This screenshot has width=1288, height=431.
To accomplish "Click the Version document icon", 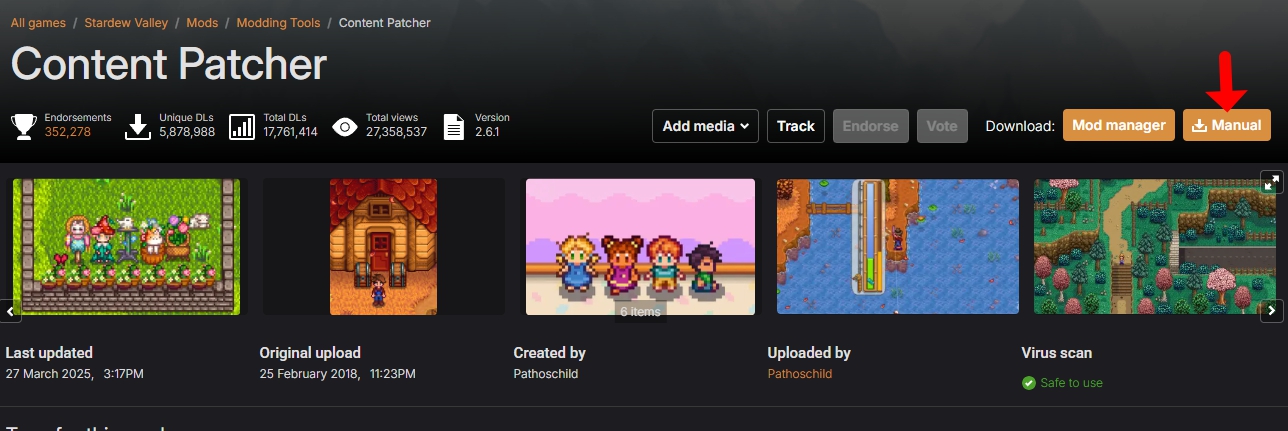I will [x=454, y=126].
